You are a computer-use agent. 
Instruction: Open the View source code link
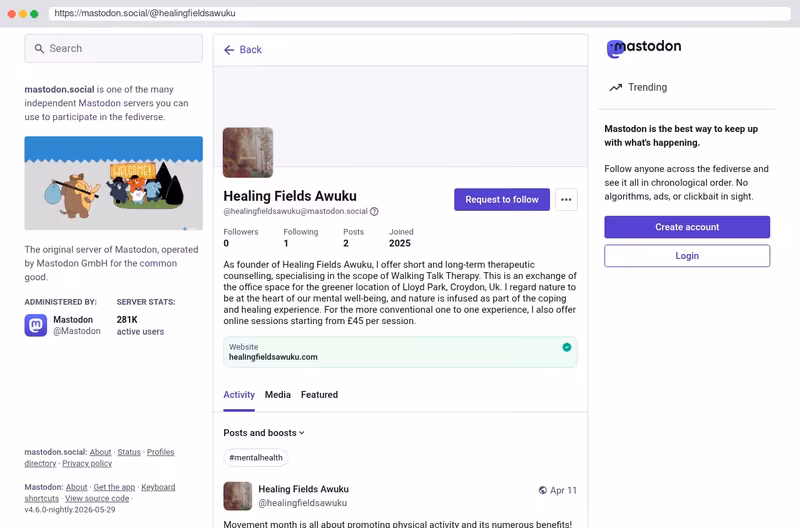[x=97, y=498]
